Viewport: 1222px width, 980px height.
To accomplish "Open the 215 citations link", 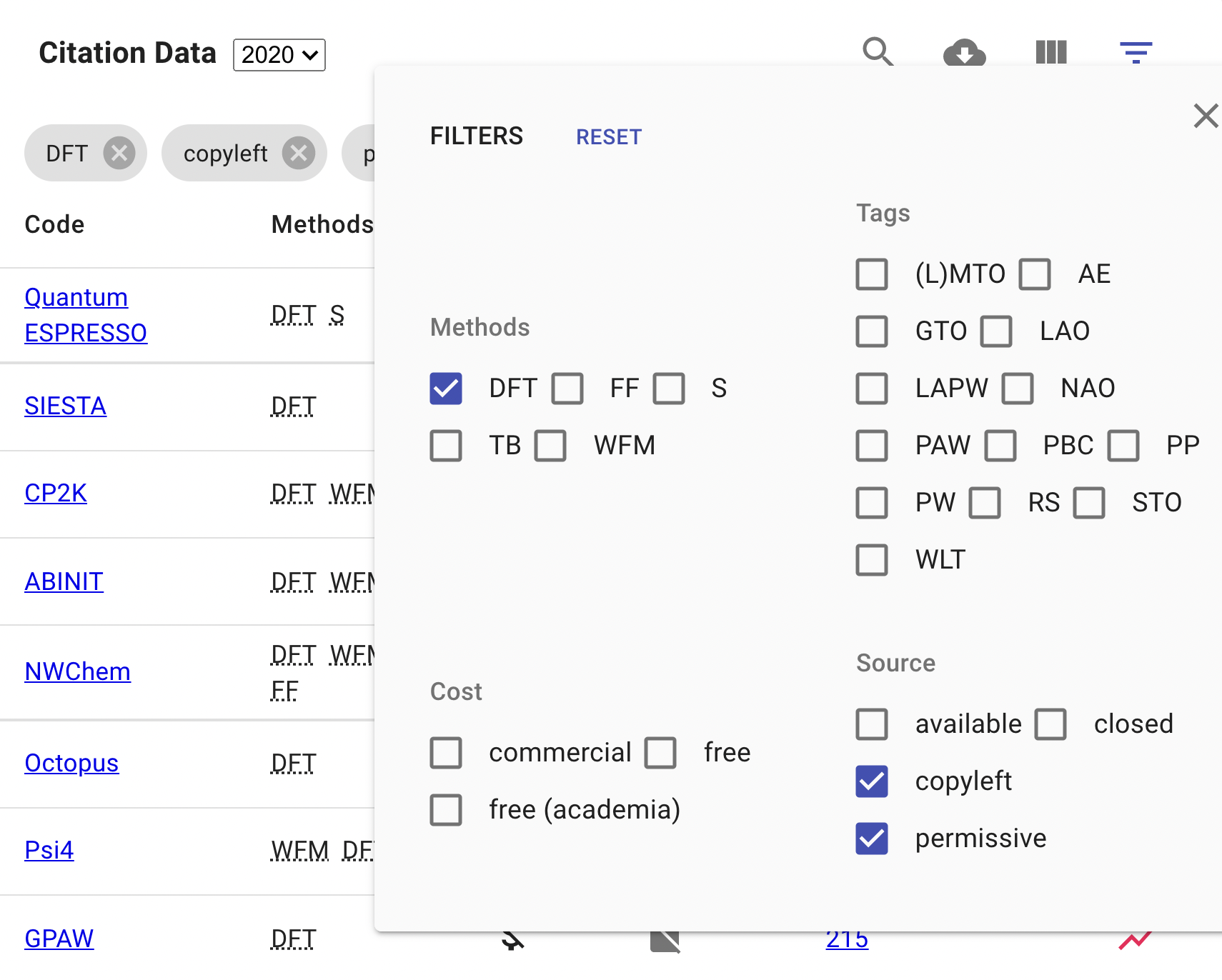I will pyautogui.click(x=847, y=940).
